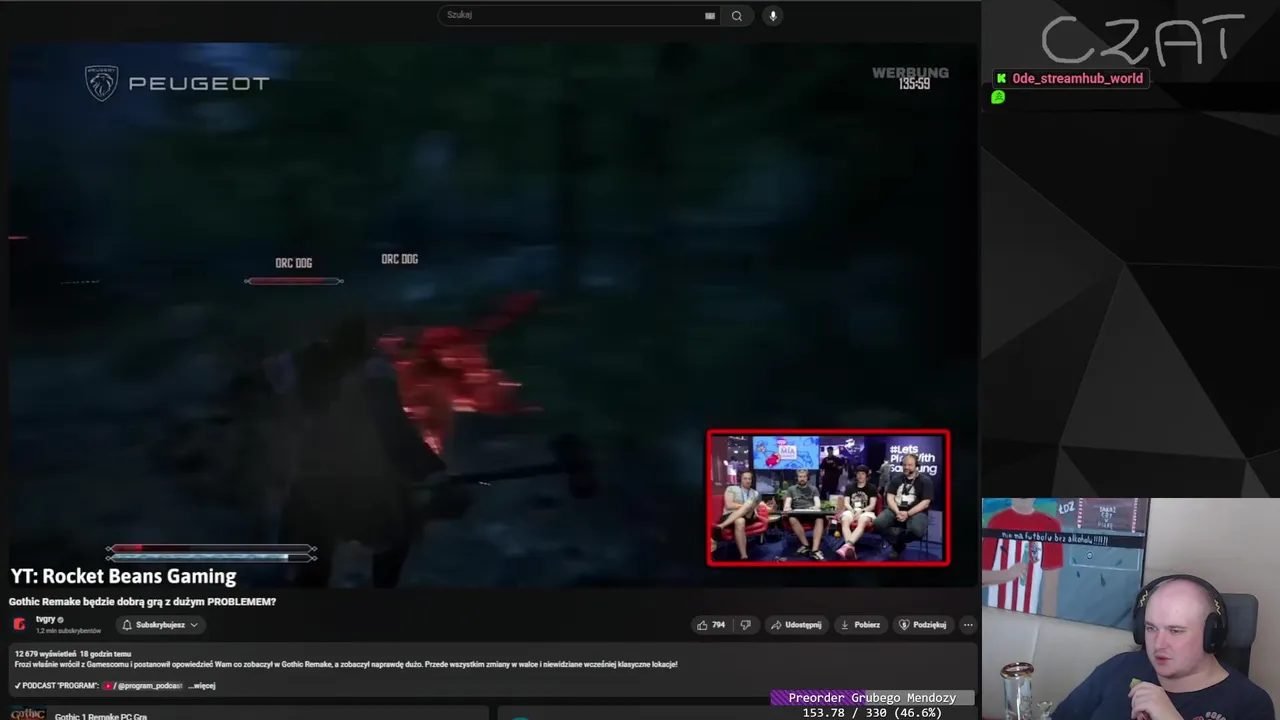
Task: Like the video showing 794 likes
Action: 711,625
